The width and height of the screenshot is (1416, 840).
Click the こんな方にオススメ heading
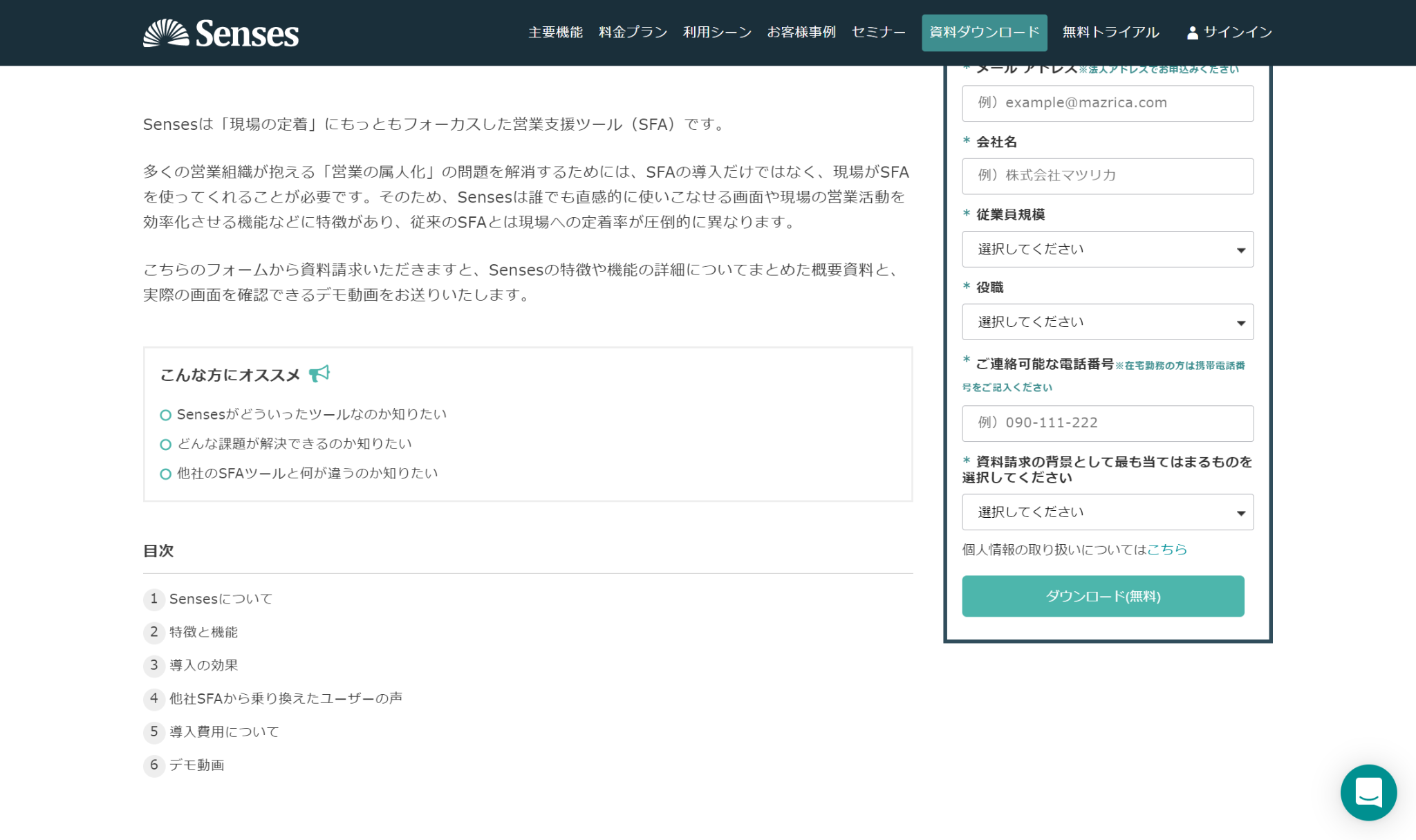[x=230, y=375]
